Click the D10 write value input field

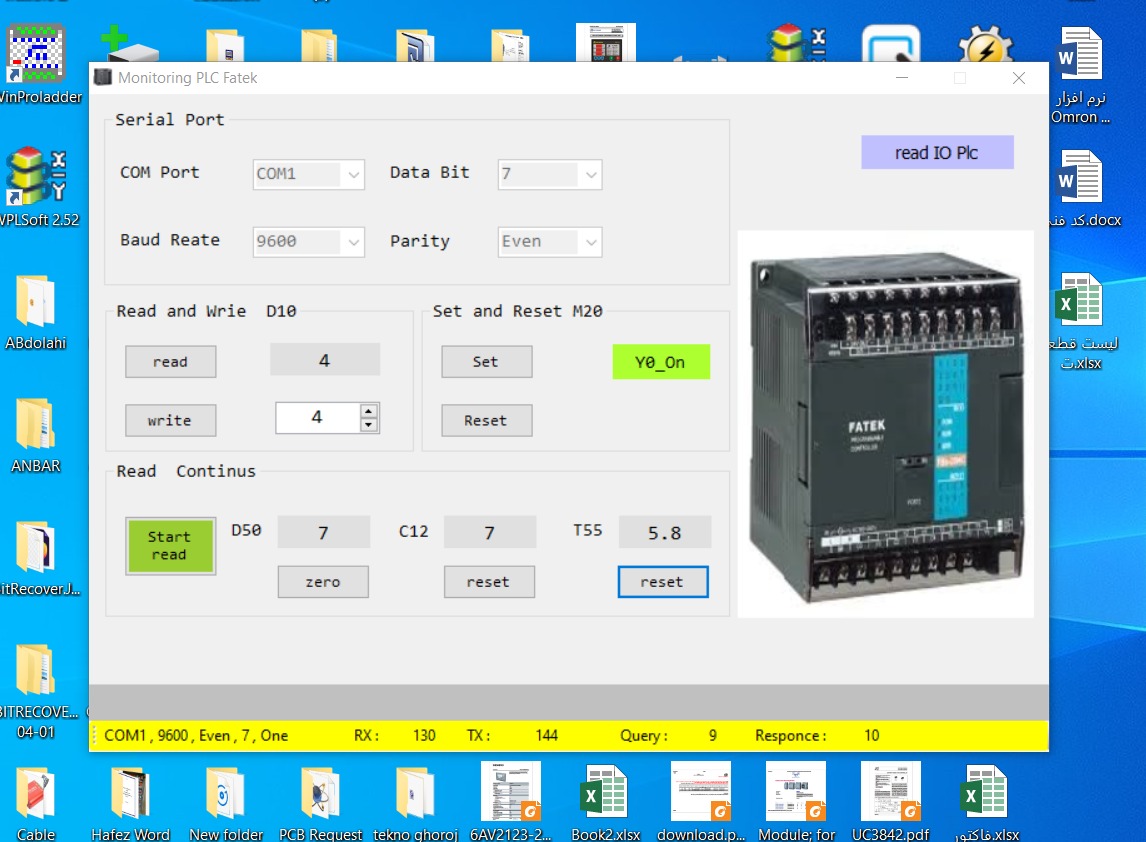(x=317, y=418)
